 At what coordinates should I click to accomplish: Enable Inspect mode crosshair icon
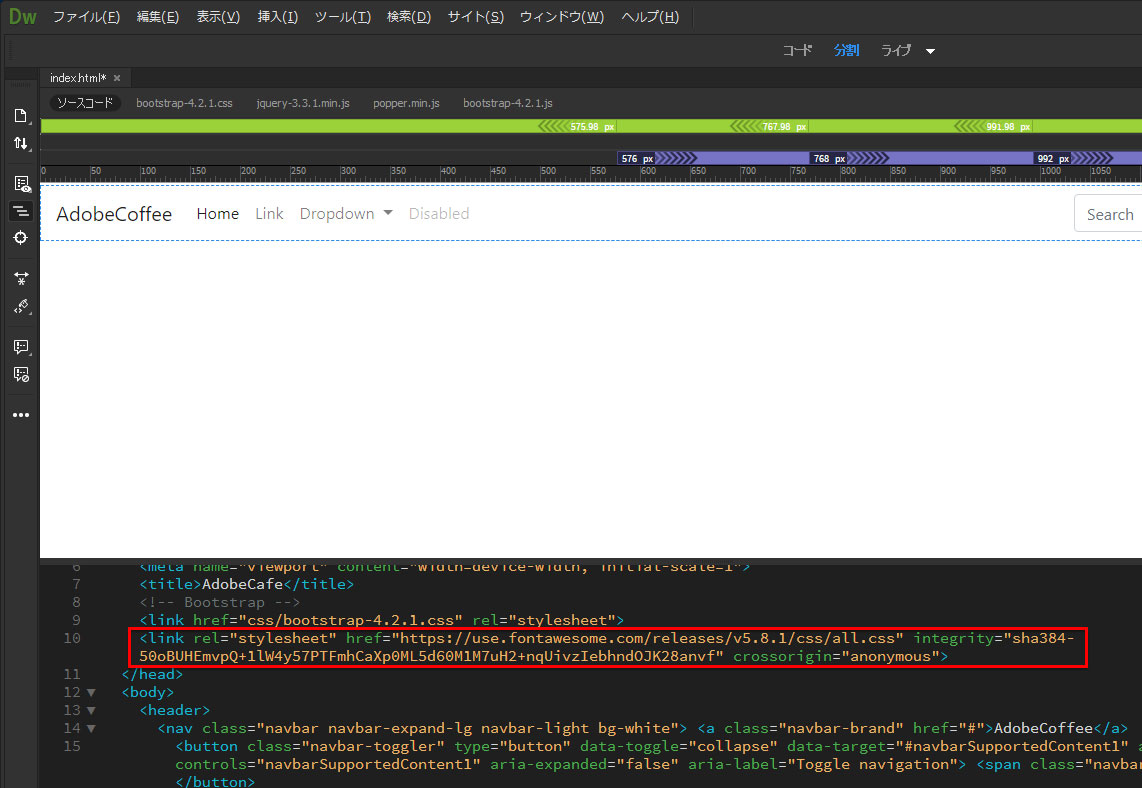20,238
